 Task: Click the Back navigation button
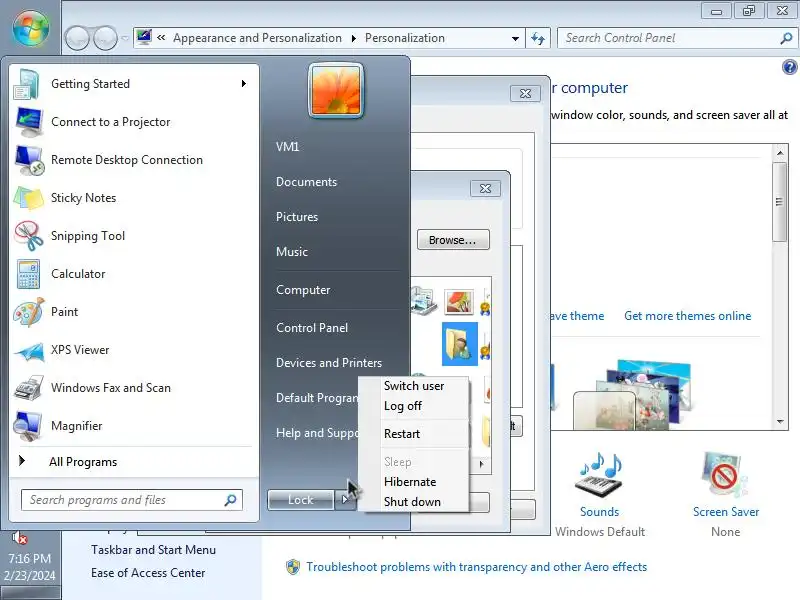(x=78, y=38)
